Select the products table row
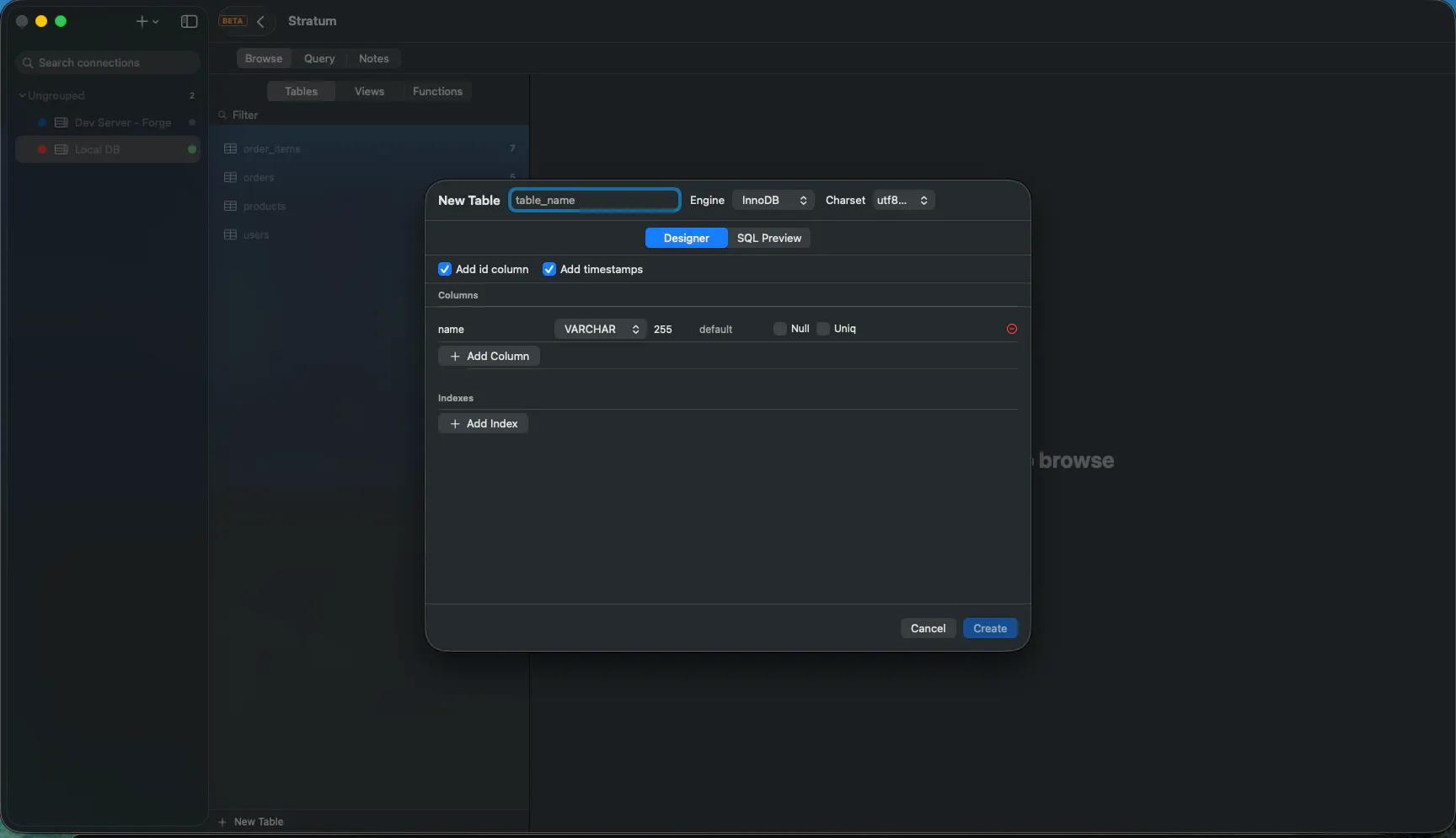 click(369, 206)
